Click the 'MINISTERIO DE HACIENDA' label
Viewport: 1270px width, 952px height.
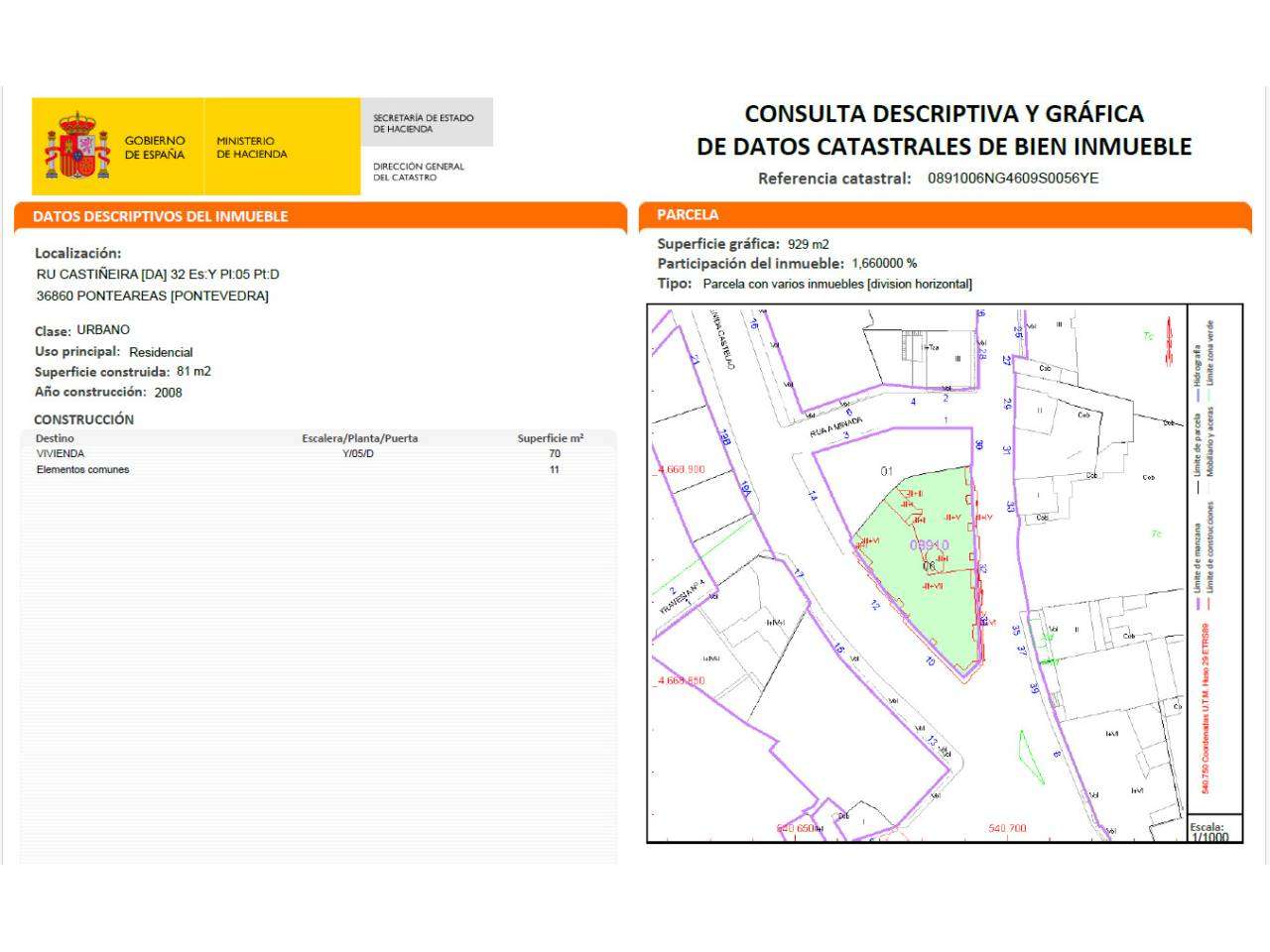pos(252,148)
